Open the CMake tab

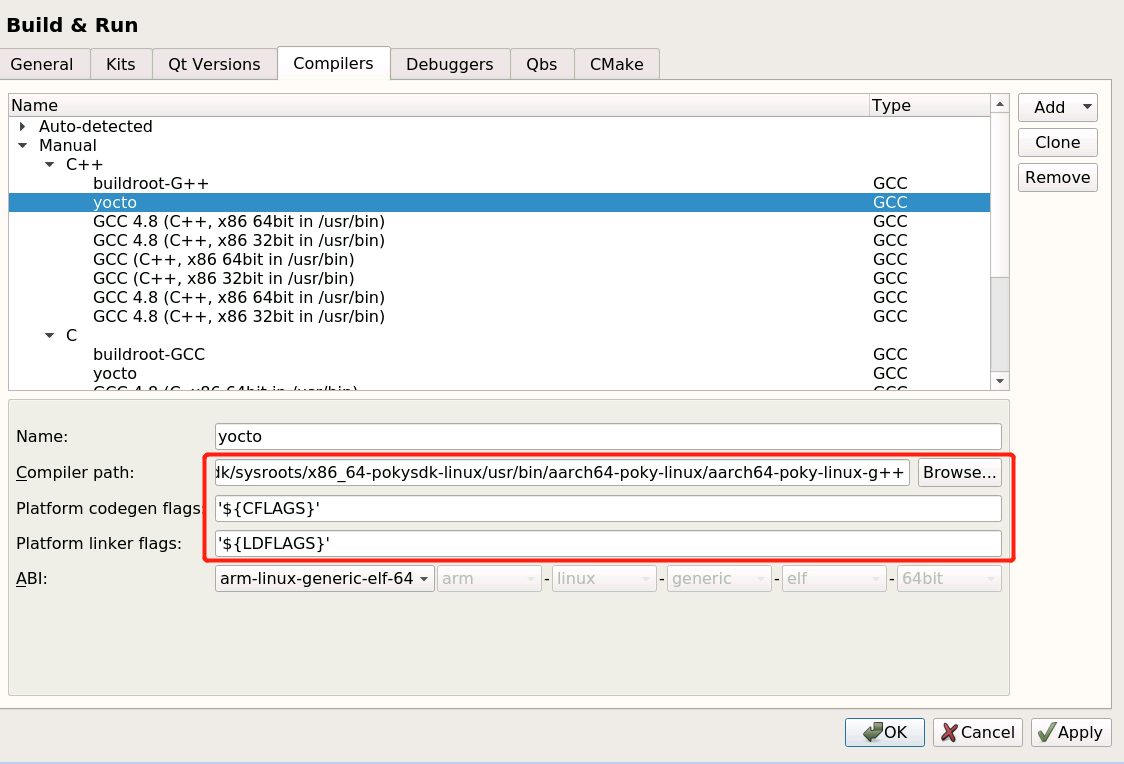(x=616, y=63)
